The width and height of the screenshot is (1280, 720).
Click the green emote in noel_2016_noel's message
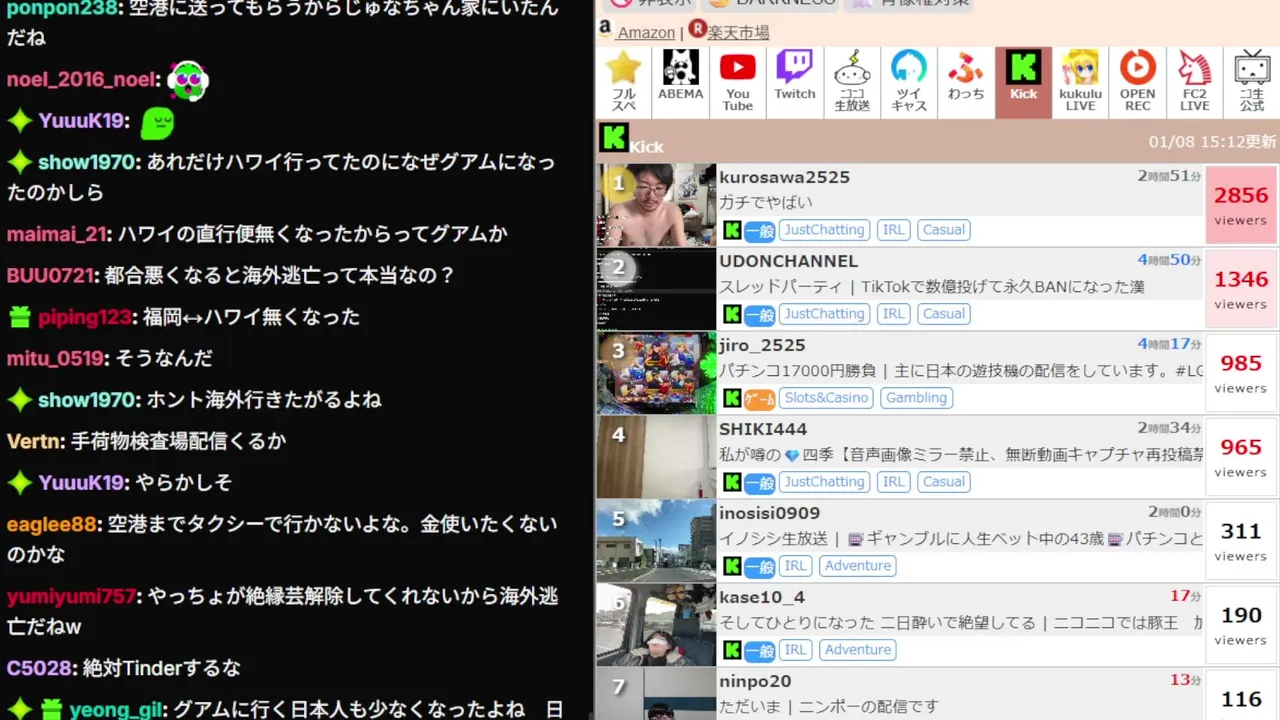coord(188,81)
